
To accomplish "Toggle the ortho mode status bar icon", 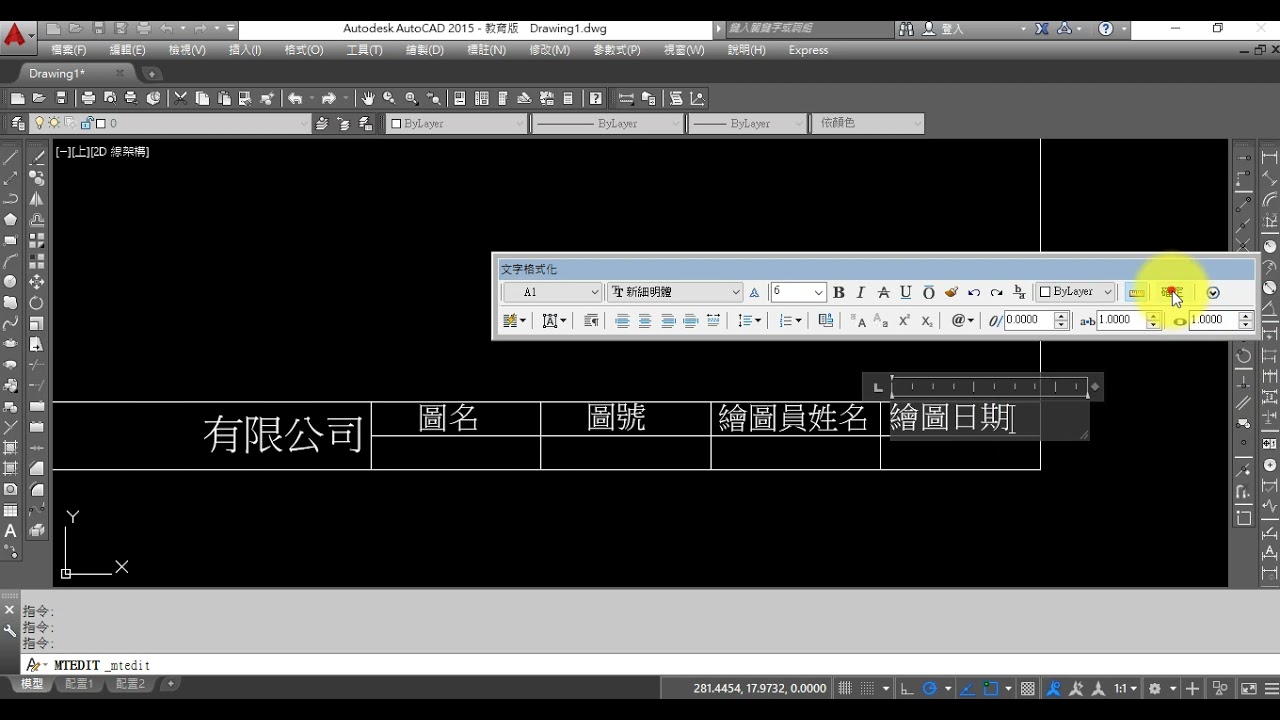I will (x=907, y=689).
